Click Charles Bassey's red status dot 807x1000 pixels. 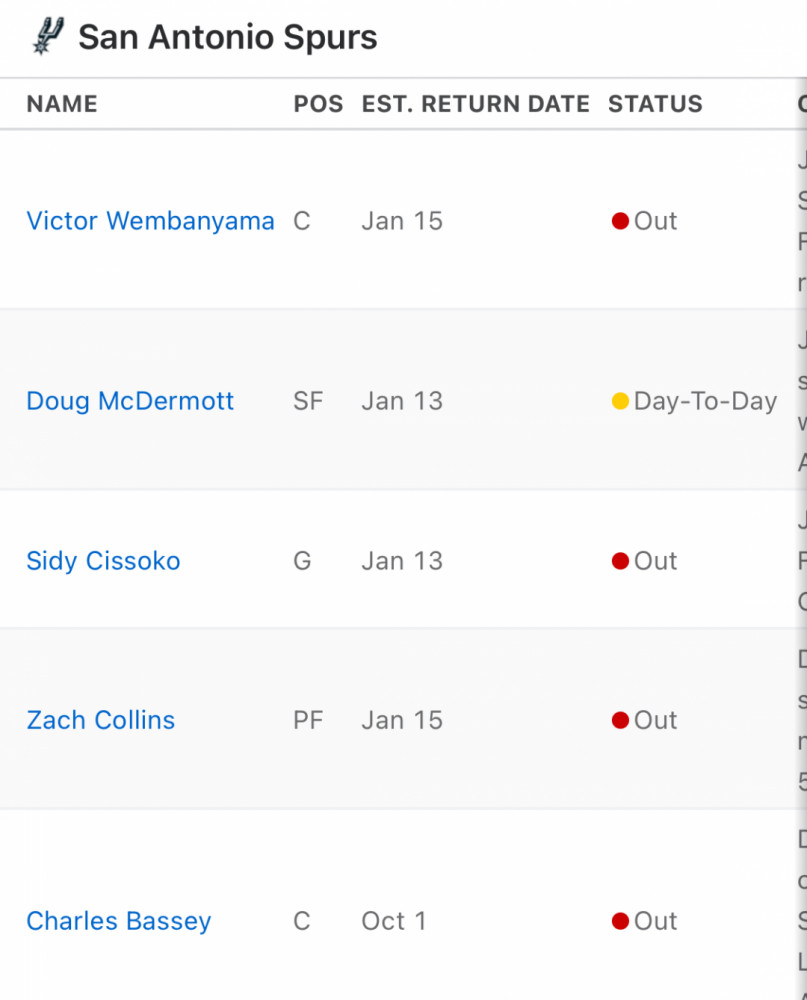(x=620, y=921)
